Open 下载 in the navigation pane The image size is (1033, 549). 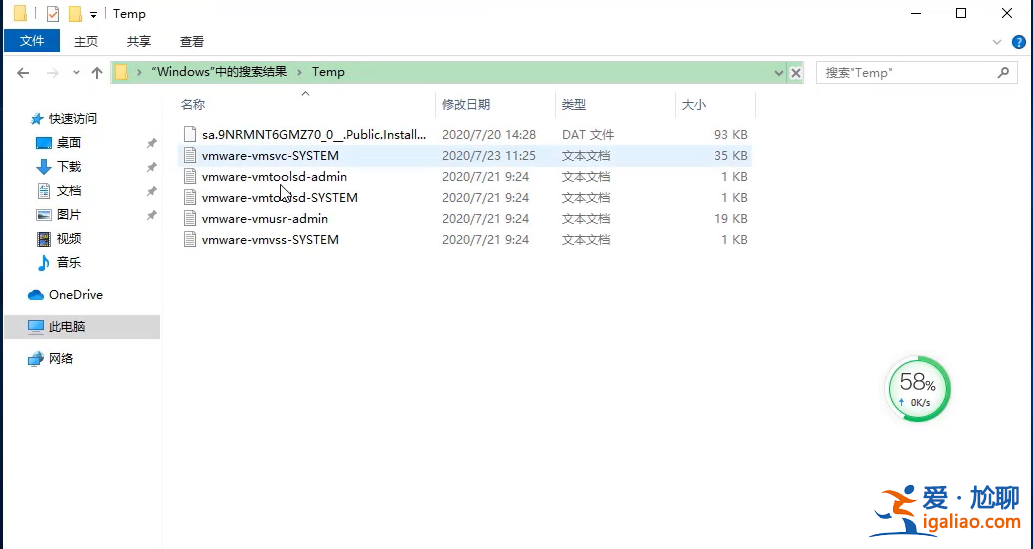69,167
